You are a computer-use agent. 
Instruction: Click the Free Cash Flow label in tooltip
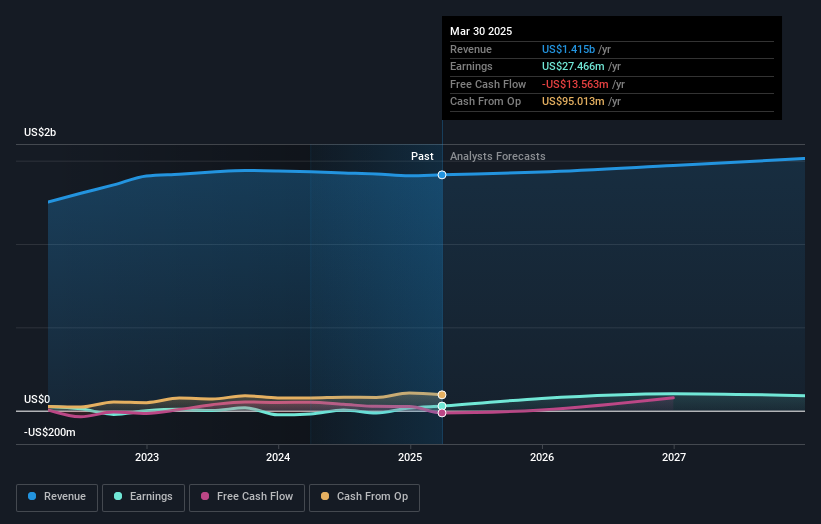tap(488, 84)
